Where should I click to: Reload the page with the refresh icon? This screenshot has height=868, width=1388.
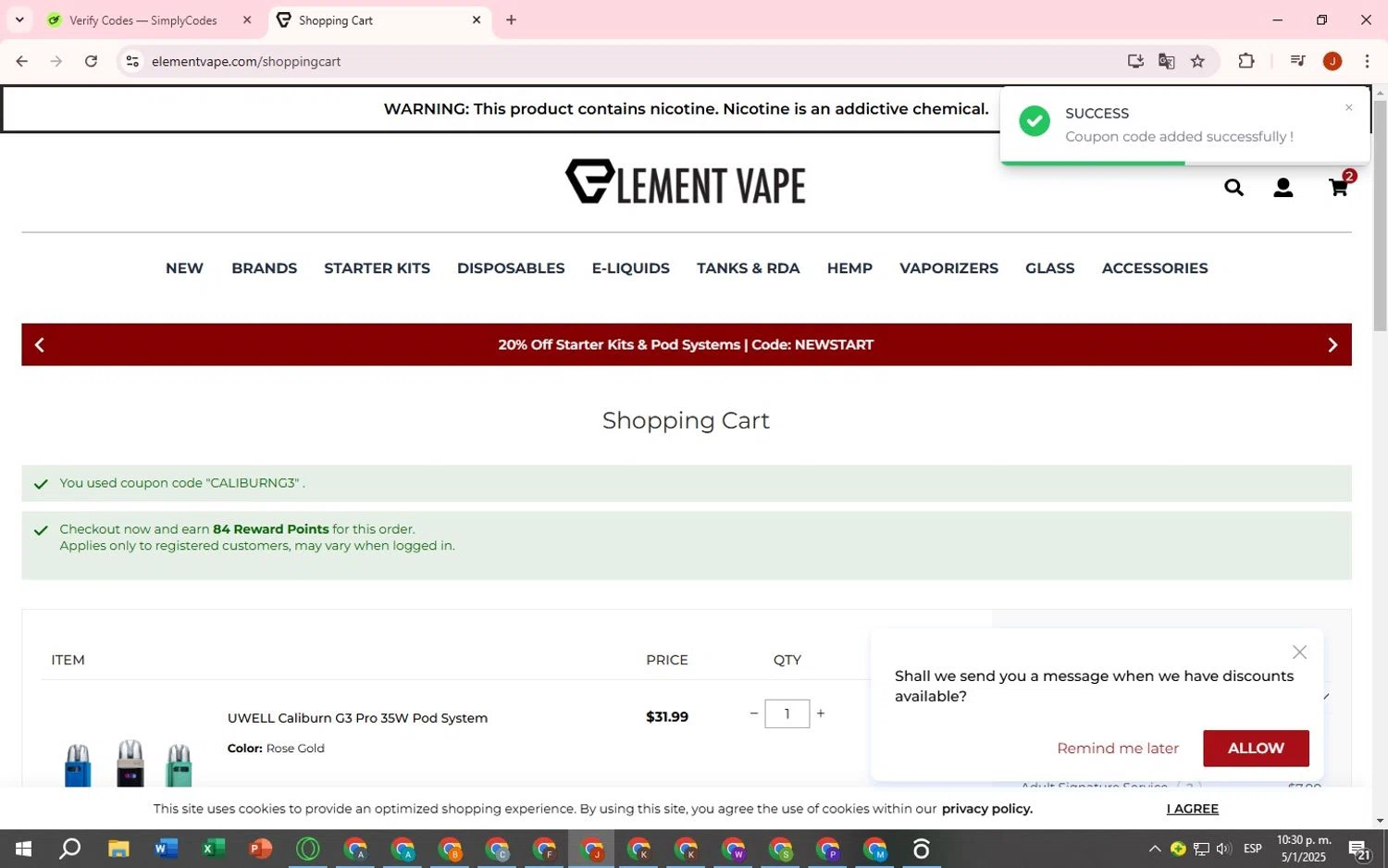pos(91,61)
